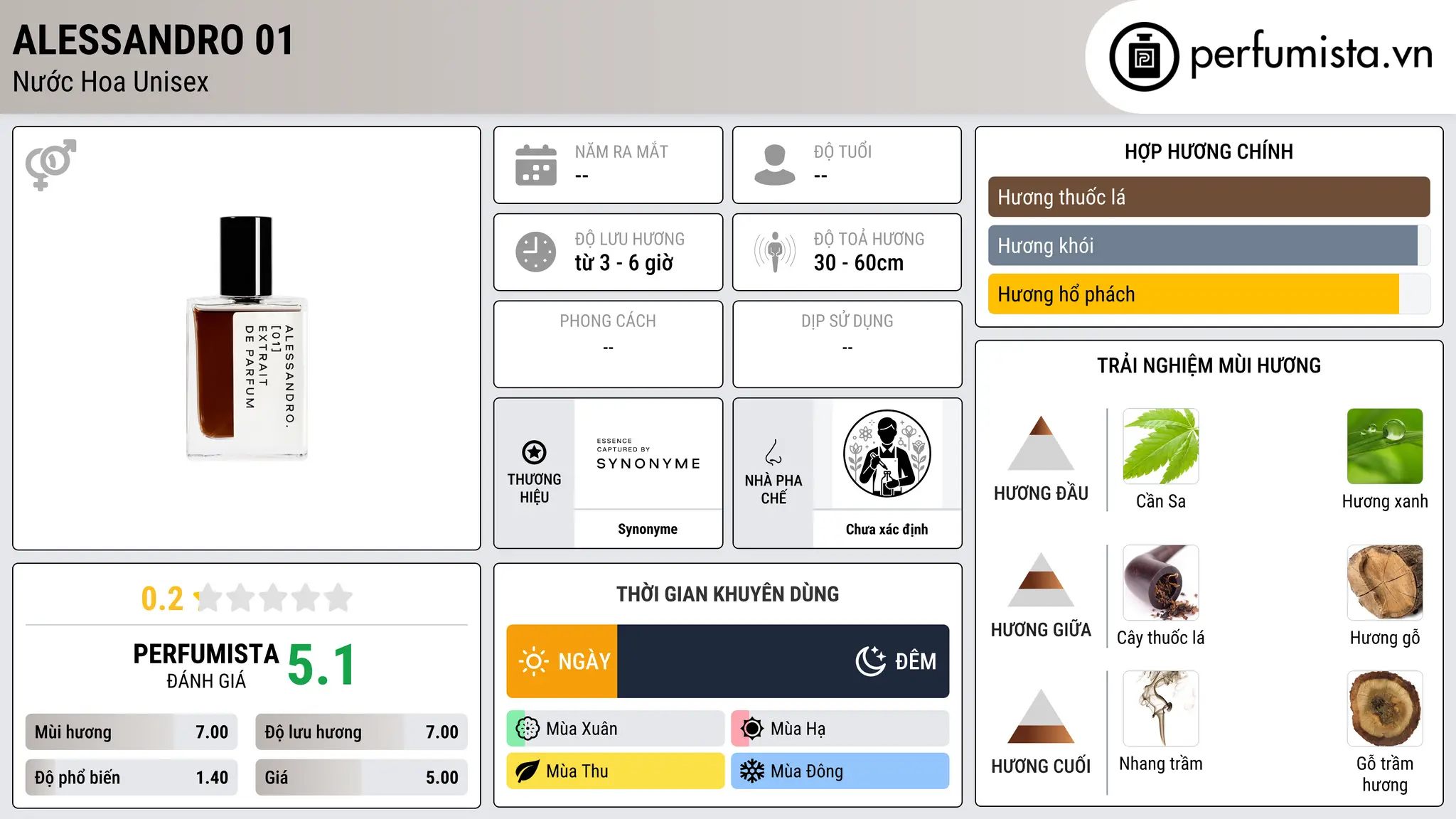Click the moon icon next to Đêm
Viewport: 1456px width, 819px height.
click(871, 661)
